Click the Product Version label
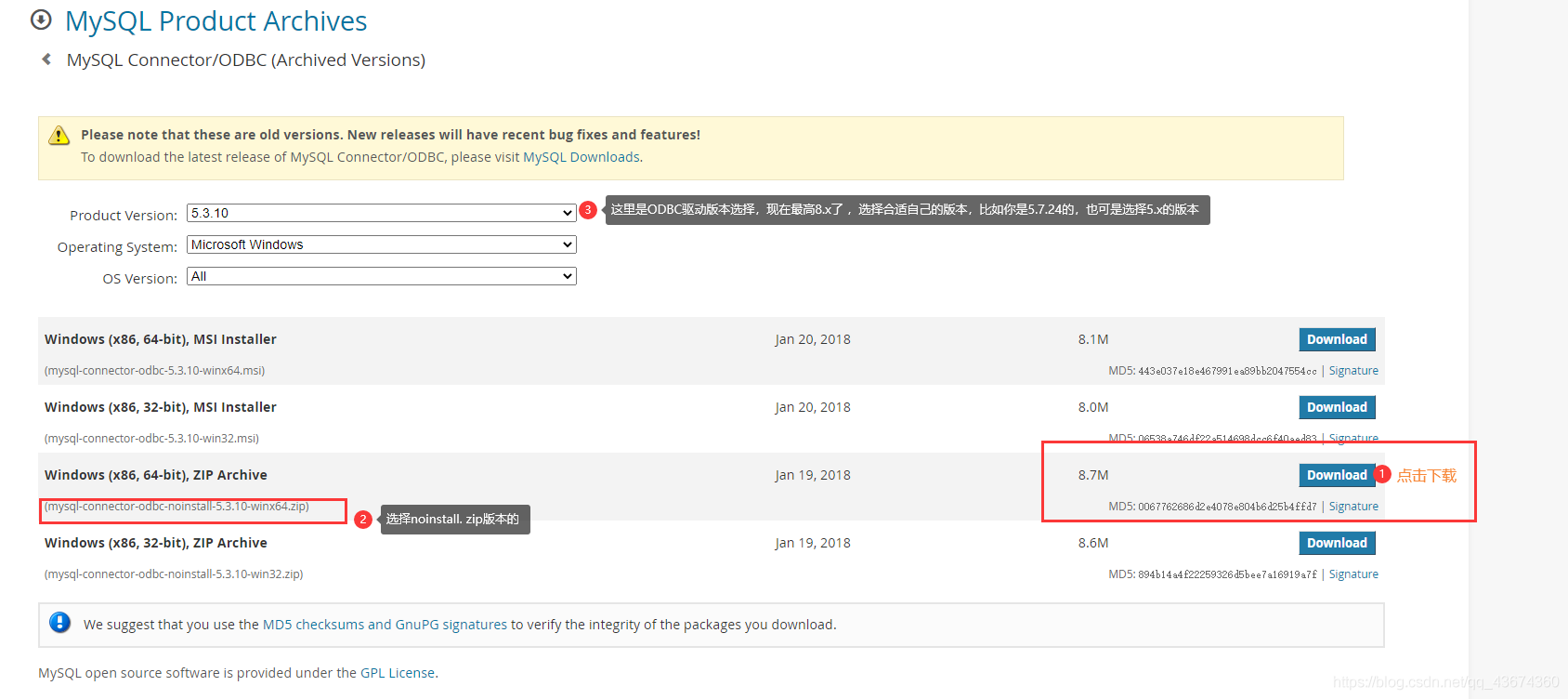This screenshot has width=1568, height=699. [124, 216]
